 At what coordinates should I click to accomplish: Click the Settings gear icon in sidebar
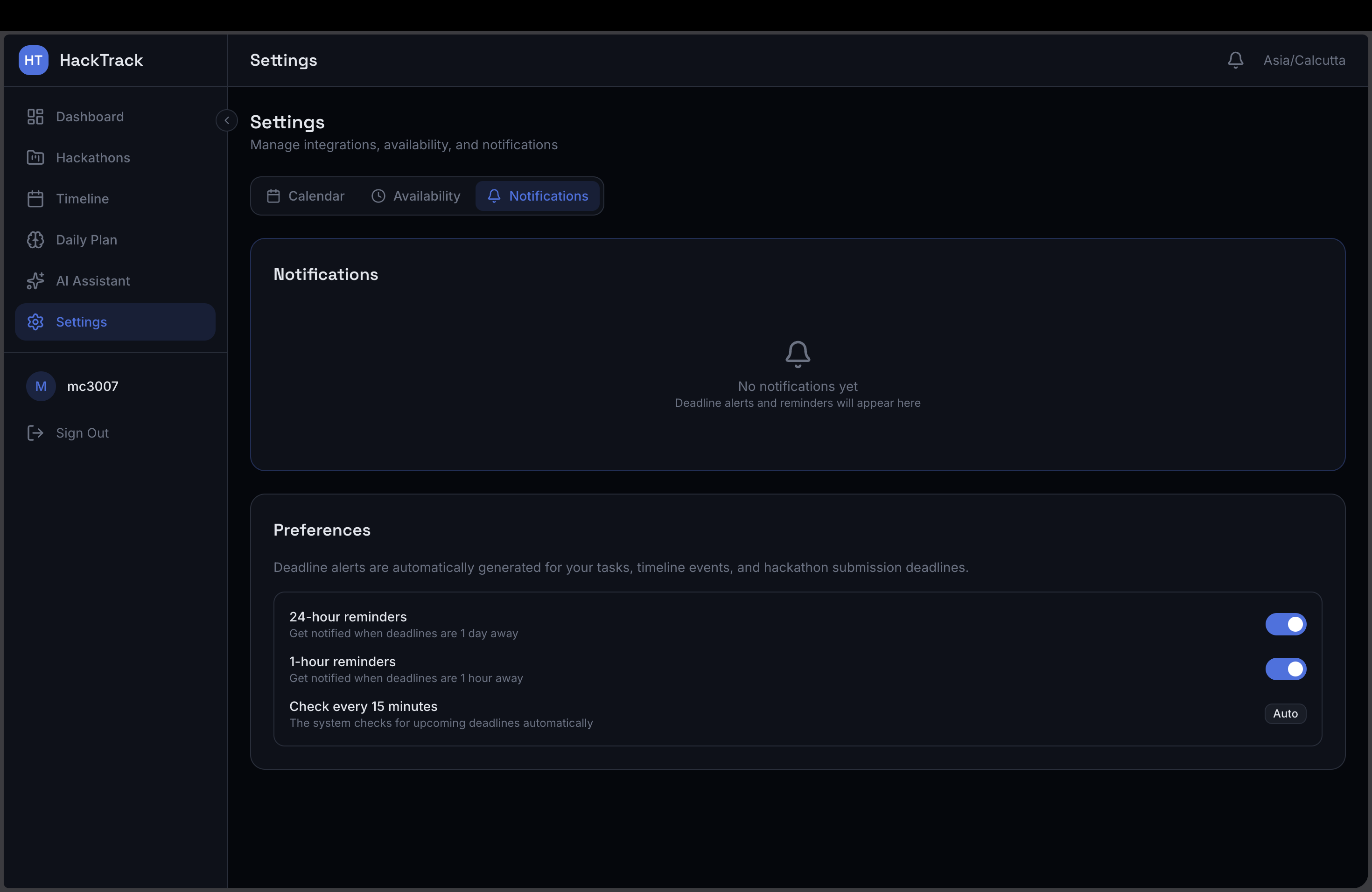pyautogui.click(x=35, y=321)
